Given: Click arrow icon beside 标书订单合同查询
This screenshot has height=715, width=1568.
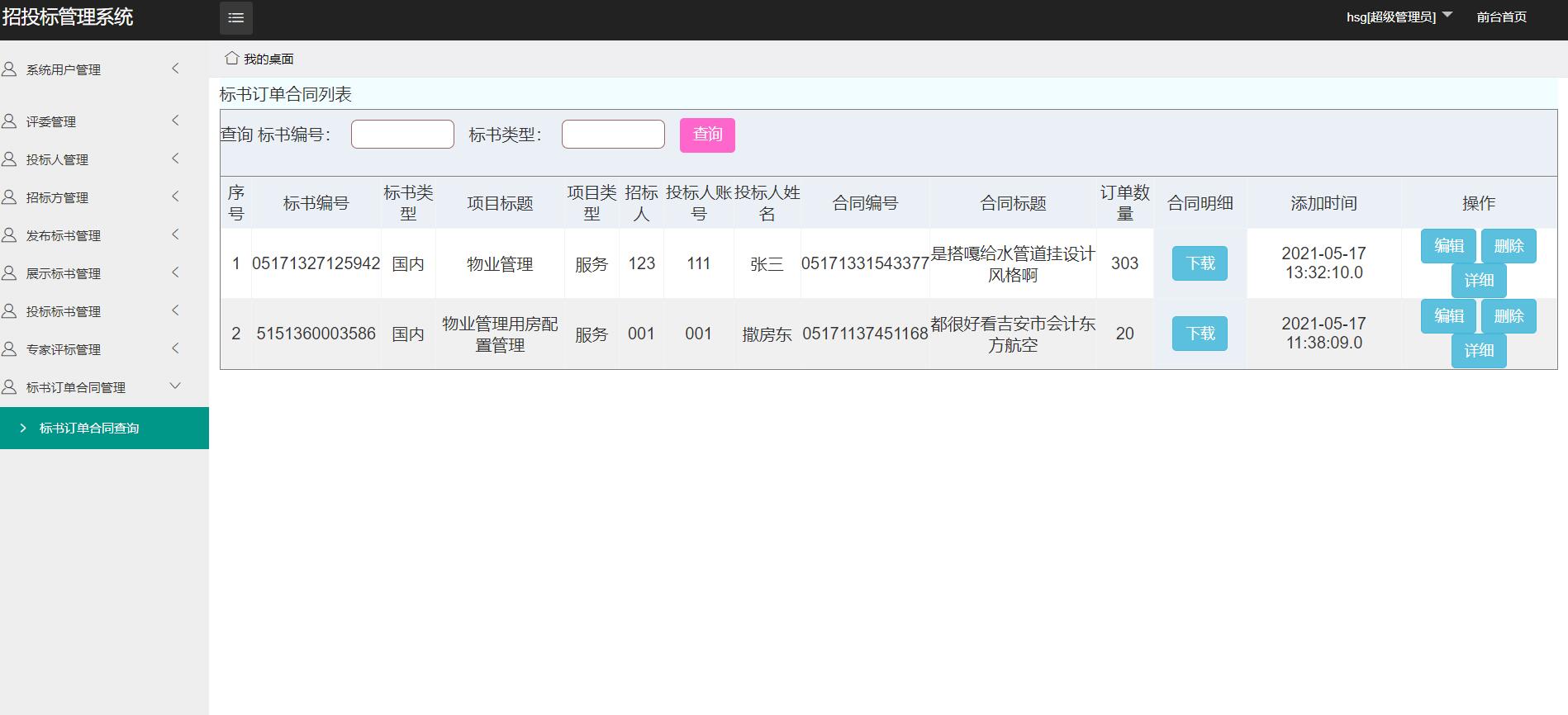Looking at the screenshot, I should pyautogui.click(x=23, y=428).
